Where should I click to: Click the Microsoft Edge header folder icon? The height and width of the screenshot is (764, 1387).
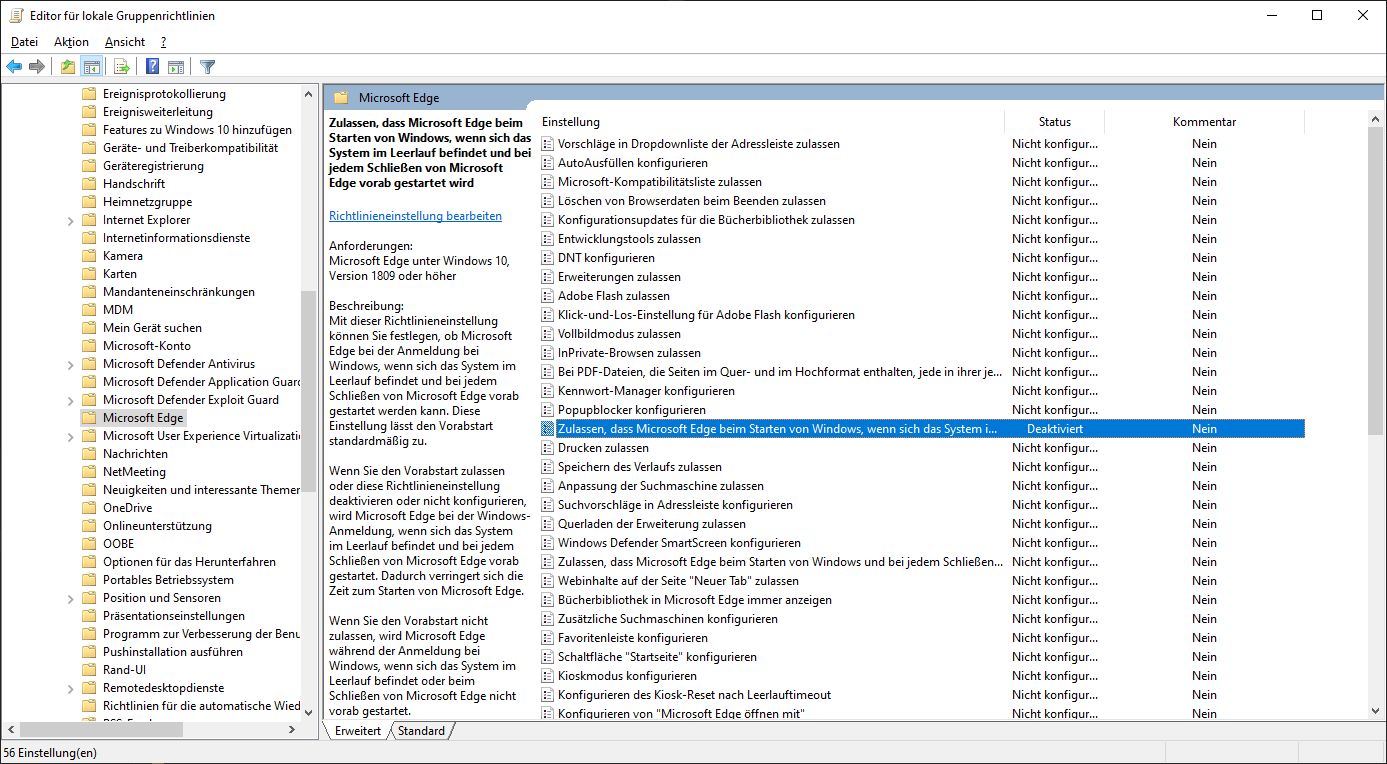coord(341,98)
